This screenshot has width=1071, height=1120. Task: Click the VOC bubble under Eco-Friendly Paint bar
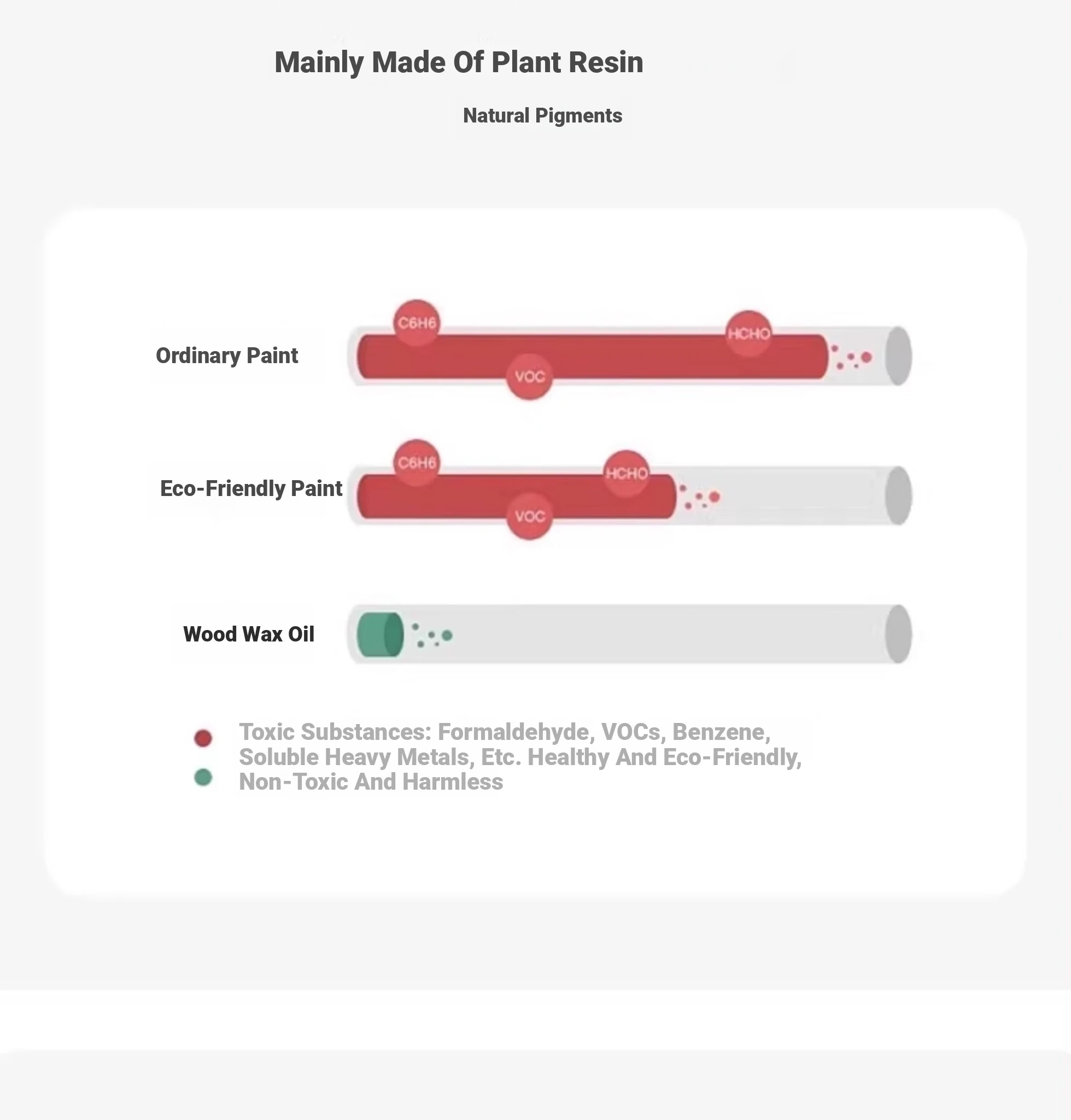click(529, 516)
